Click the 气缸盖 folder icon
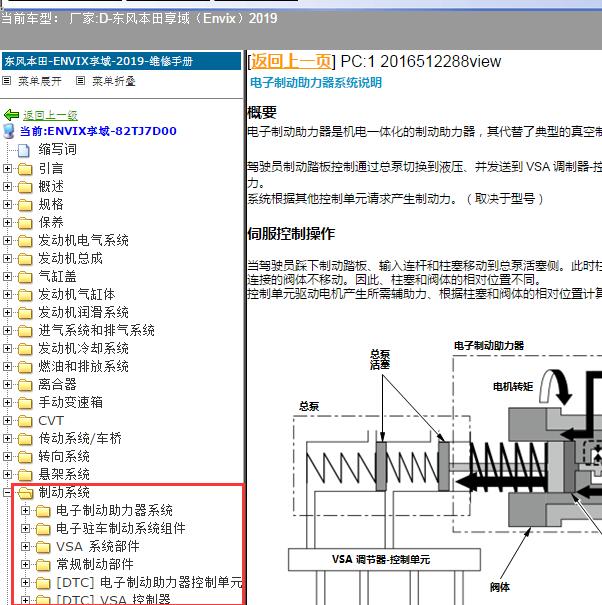Image resolution: width=602 pixels, height=605 pixels. (25, 277)
